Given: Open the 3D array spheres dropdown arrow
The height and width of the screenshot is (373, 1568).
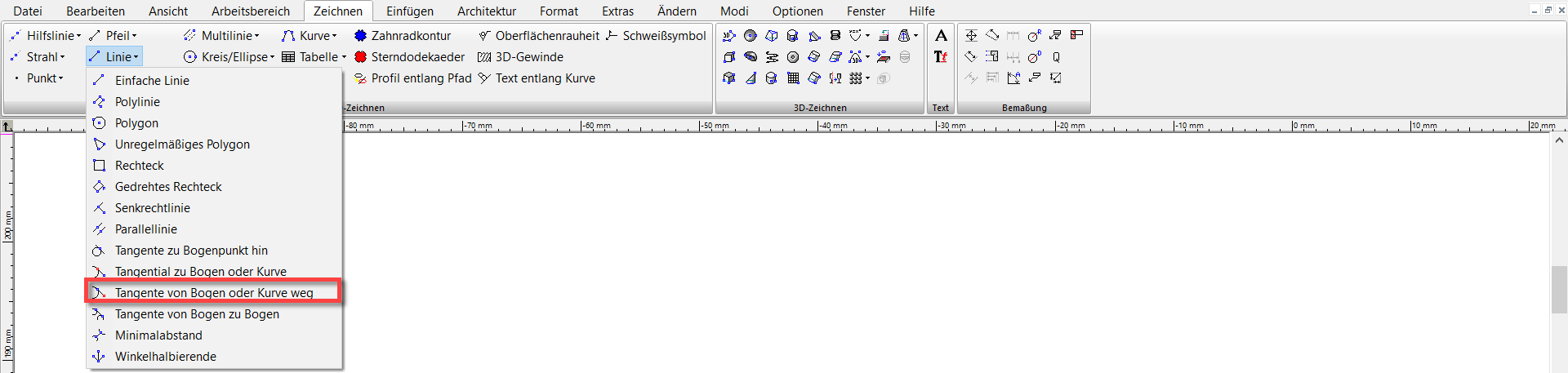Looking at the screenshot, I should pos(867,78).
